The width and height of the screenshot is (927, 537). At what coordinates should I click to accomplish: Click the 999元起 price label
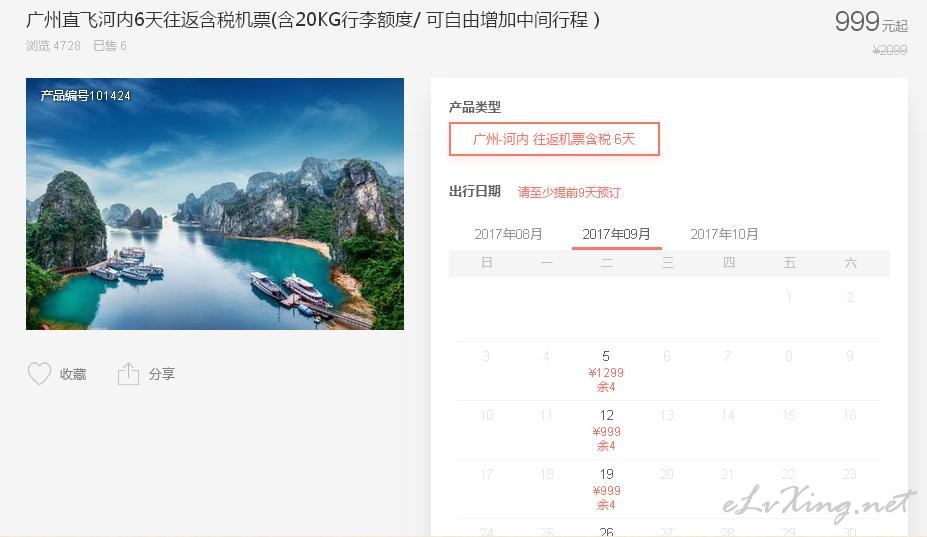tap(871, 22)
